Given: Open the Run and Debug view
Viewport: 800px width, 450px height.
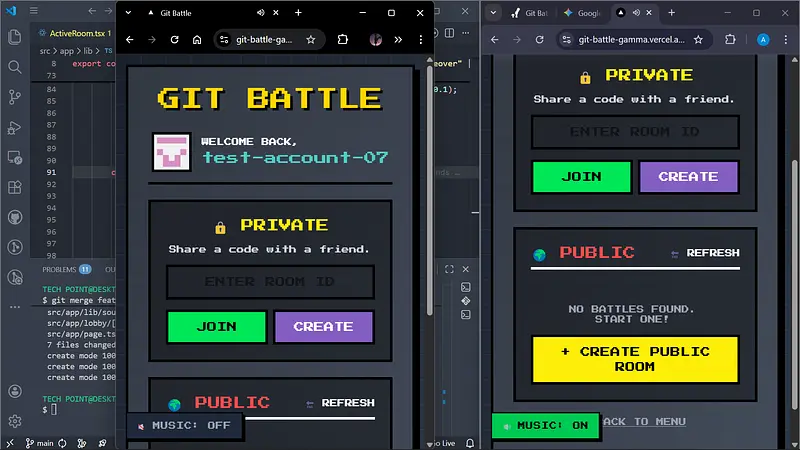Looking at the screenshot, I should (14, 127).
